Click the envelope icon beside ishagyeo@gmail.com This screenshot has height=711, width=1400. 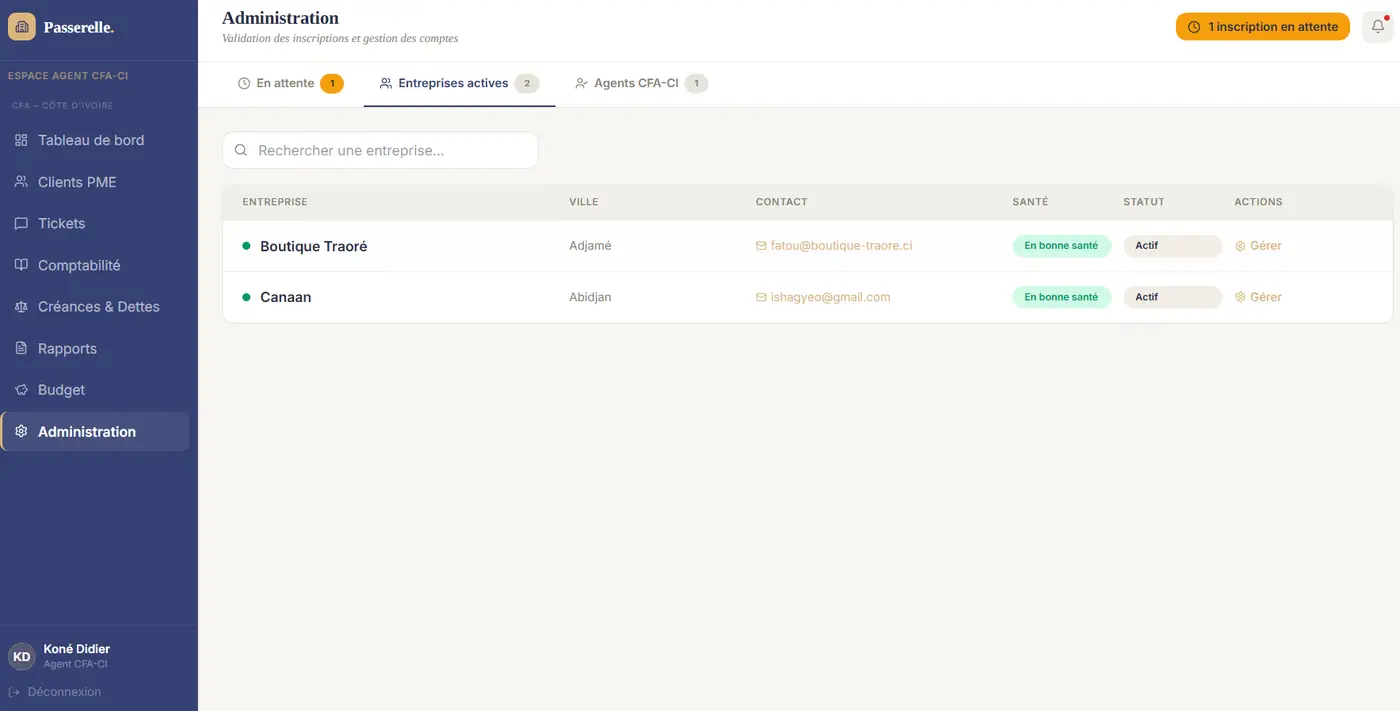click(761, 297)
